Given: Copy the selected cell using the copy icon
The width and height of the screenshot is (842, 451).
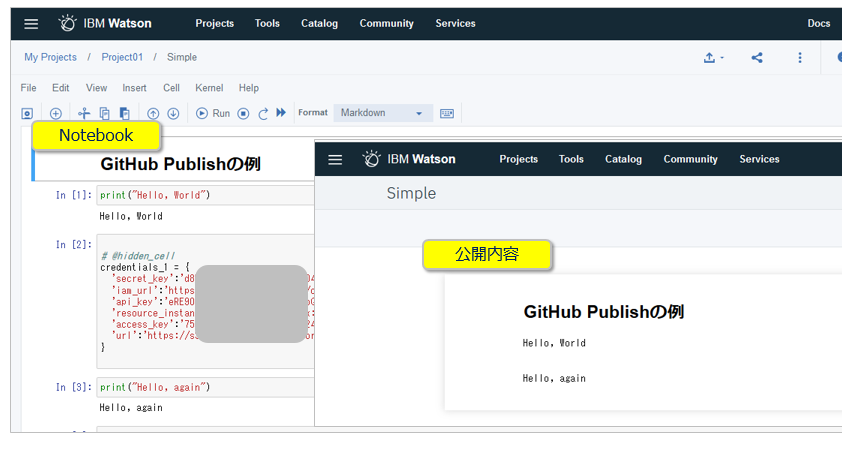Looking at the screenshot, I should [105, 113].
